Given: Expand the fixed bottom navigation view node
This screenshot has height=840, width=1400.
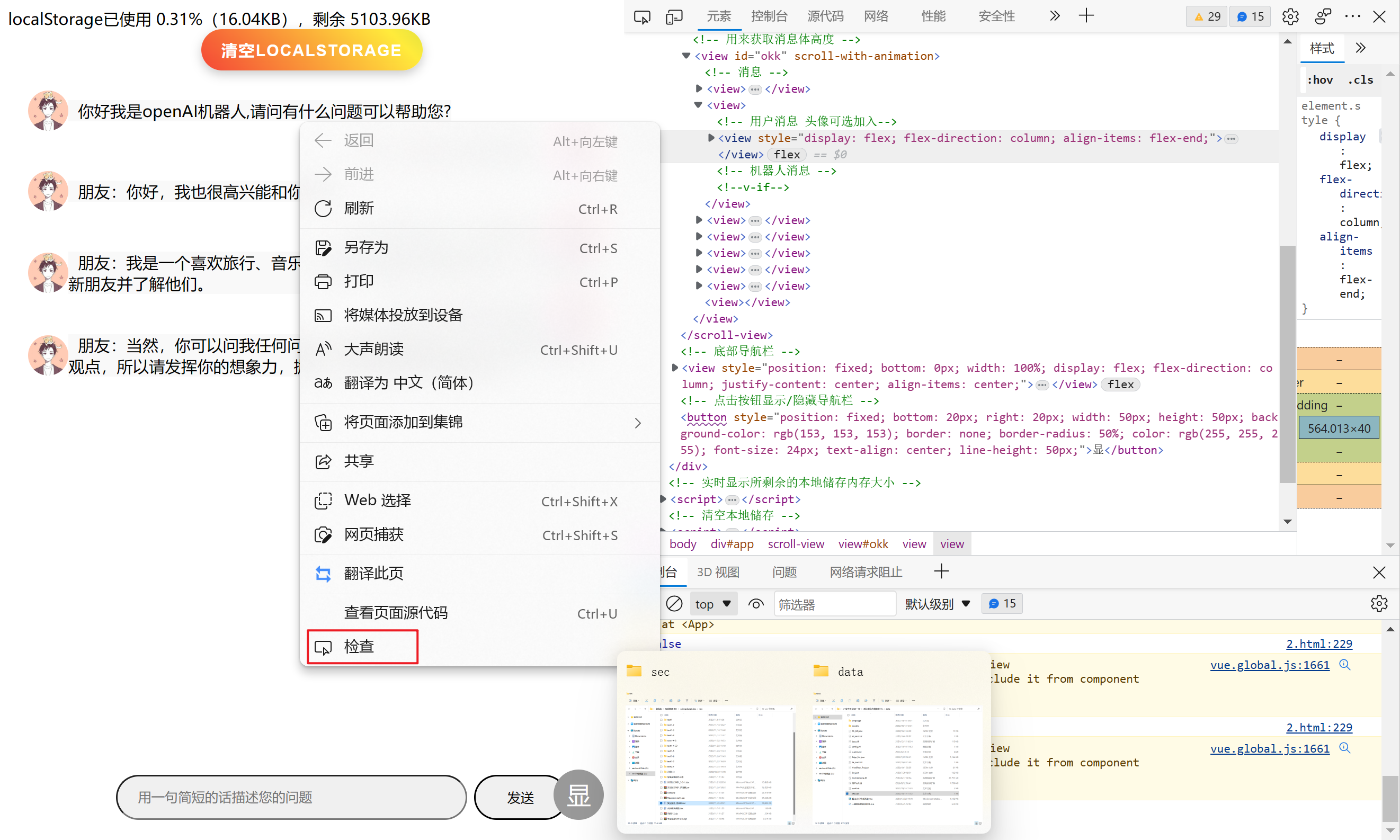Looking at the screenshot, I should (674, 368).
